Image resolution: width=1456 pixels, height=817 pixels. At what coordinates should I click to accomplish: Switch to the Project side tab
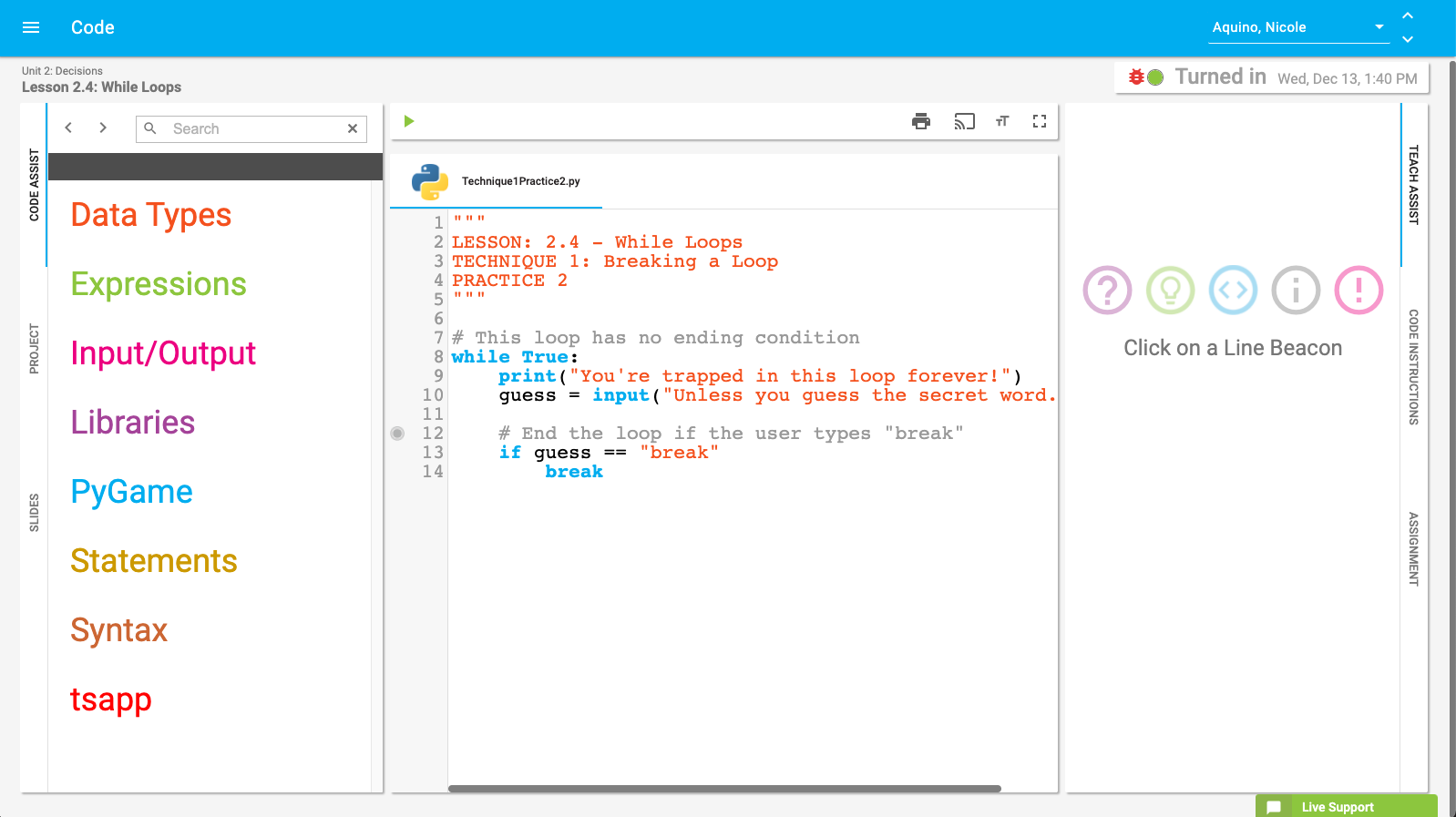pos(35,349)
